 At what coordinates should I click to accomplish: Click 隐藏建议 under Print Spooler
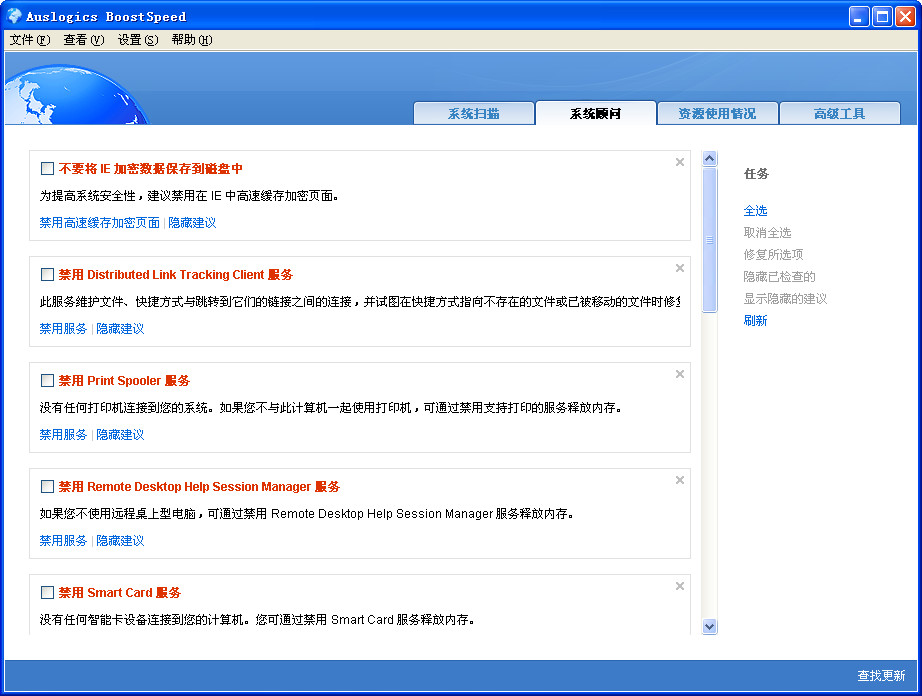pos(120,434)
